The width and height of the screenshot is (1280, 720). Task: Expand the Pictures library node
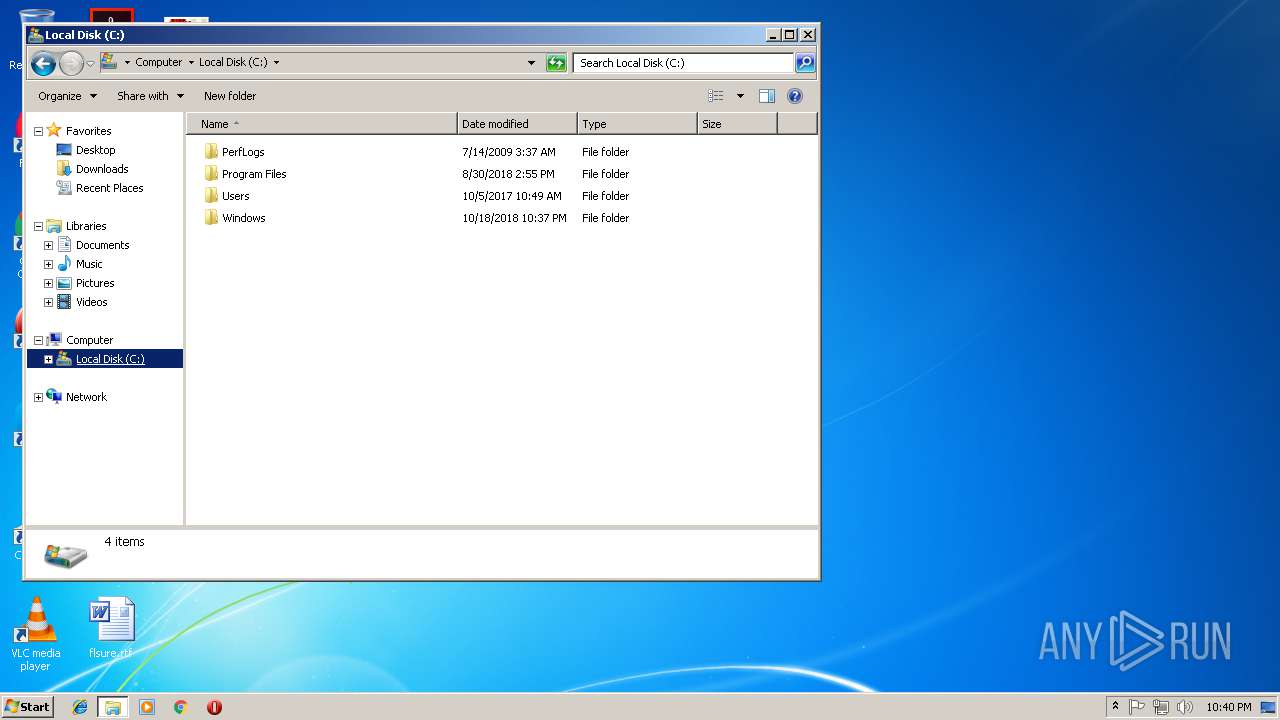(48, 283)
